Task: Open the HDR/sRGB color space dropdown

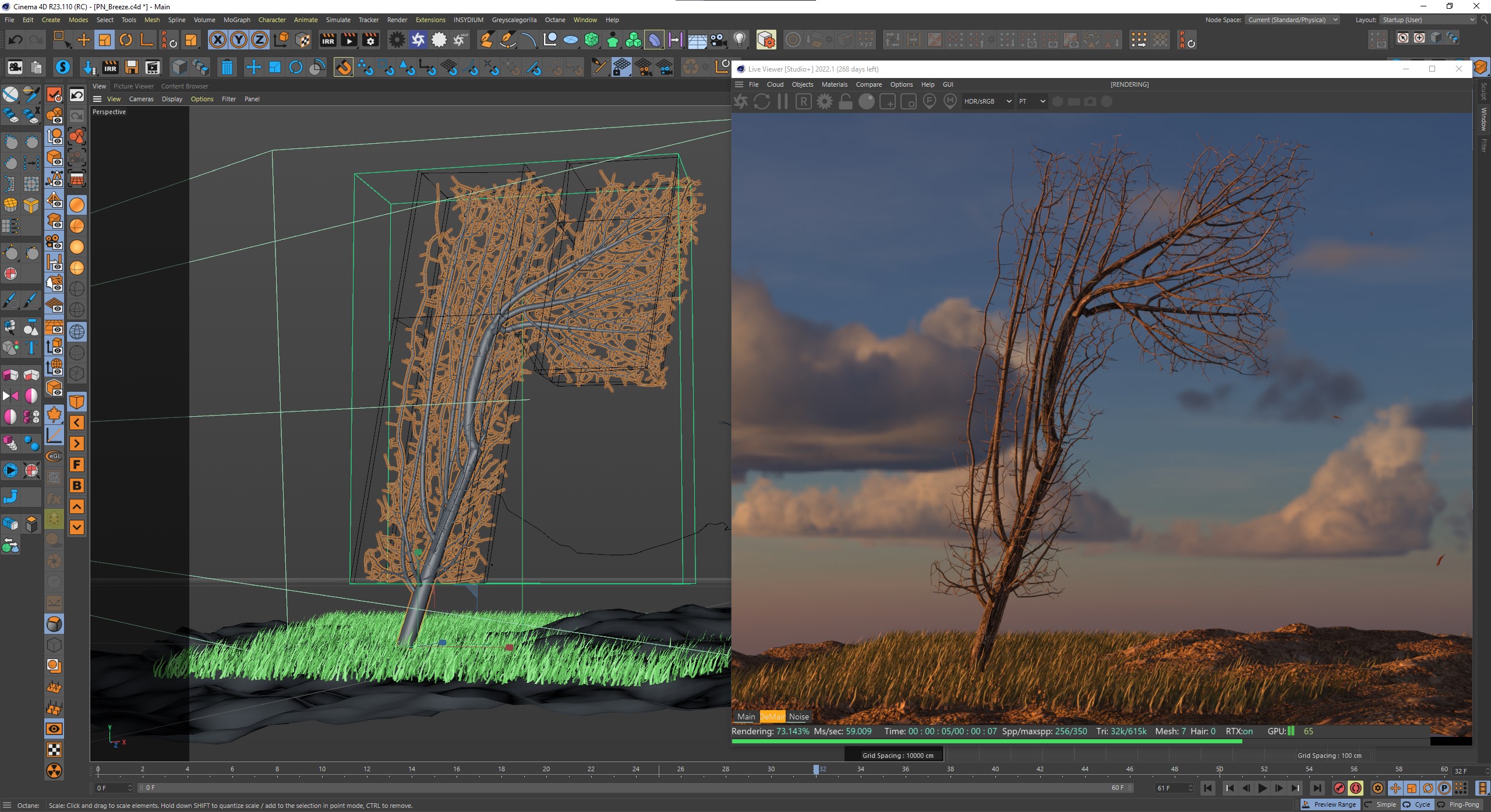Action: pyautogui.click(x=988, y=101)
